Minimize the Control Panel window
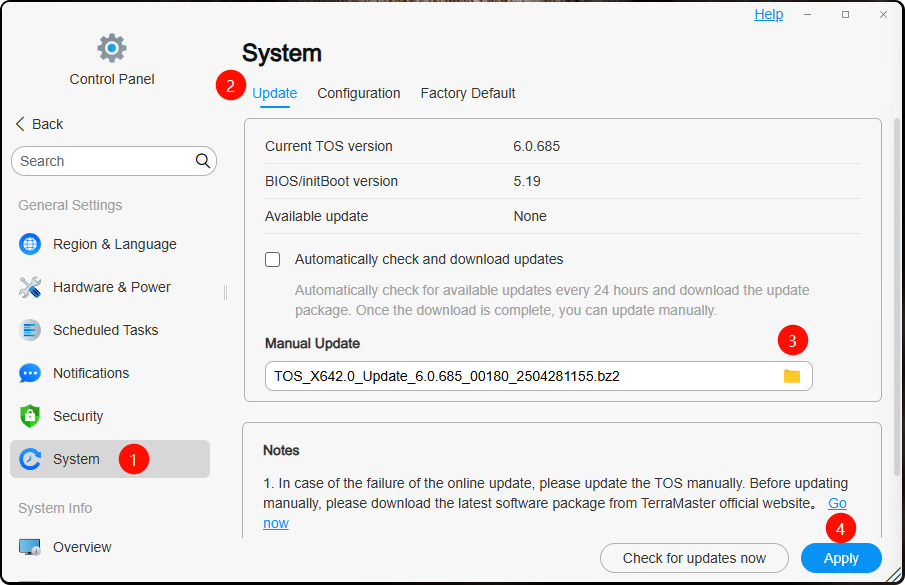This screenshot has height=585, width=905. [x=807, y=14]
